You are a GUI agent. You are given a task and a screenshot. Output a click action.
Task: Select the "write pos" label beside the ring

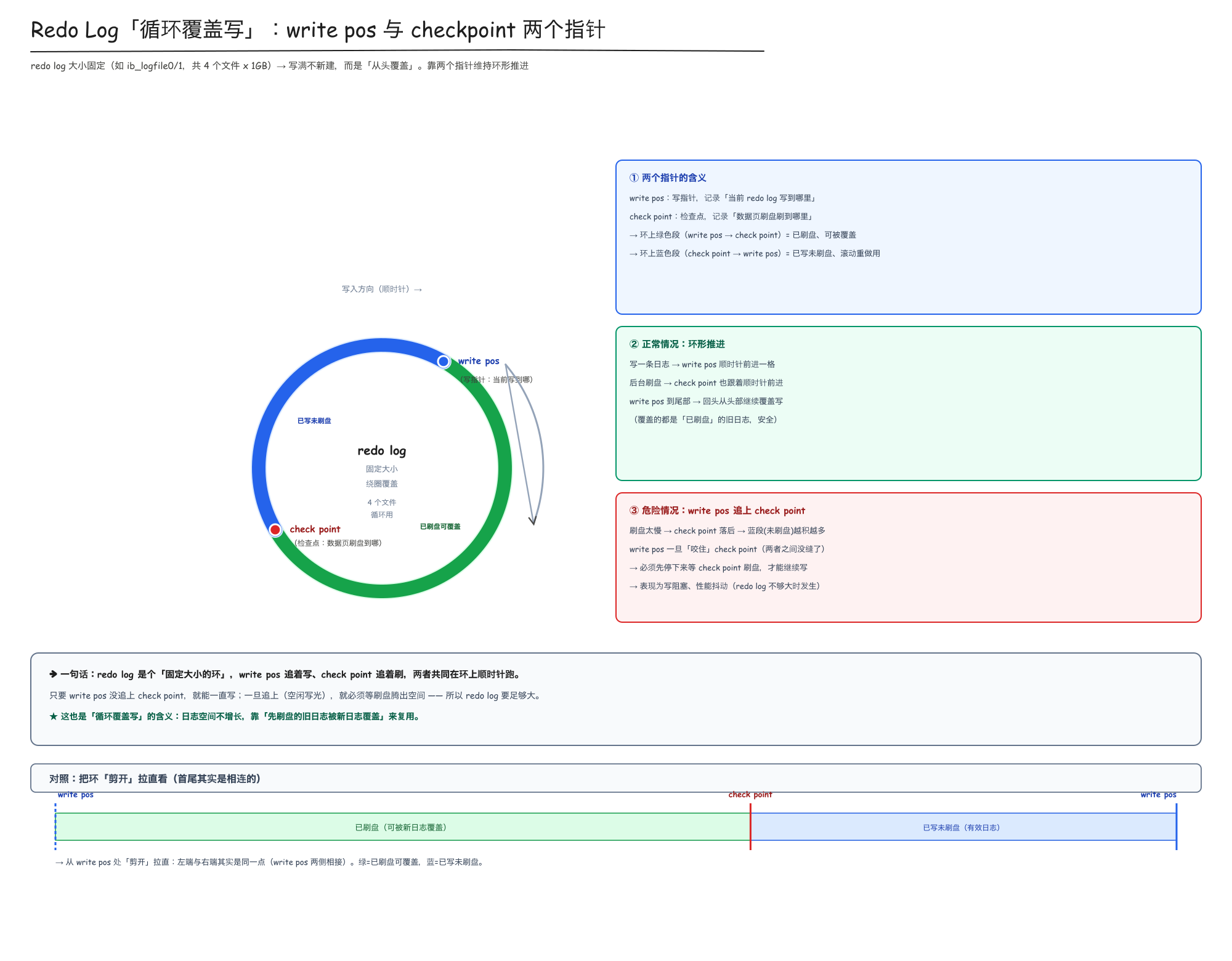[479, 361]
